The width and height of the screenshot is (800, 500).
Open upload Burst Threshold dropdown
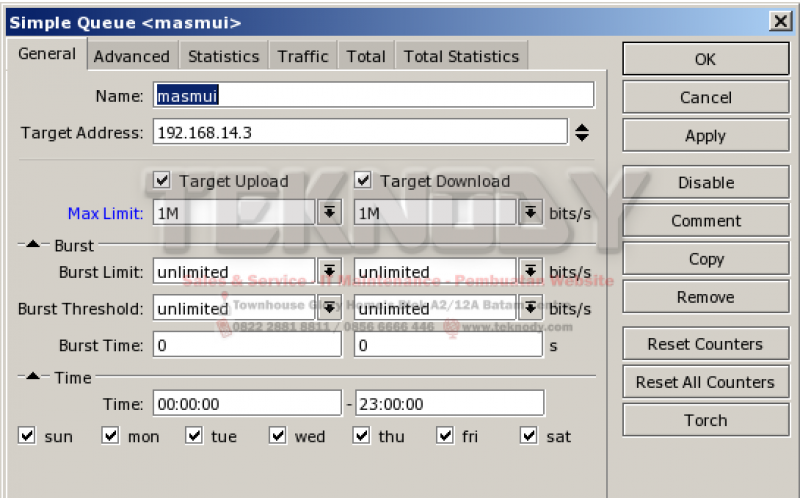[x=330, y=308]
